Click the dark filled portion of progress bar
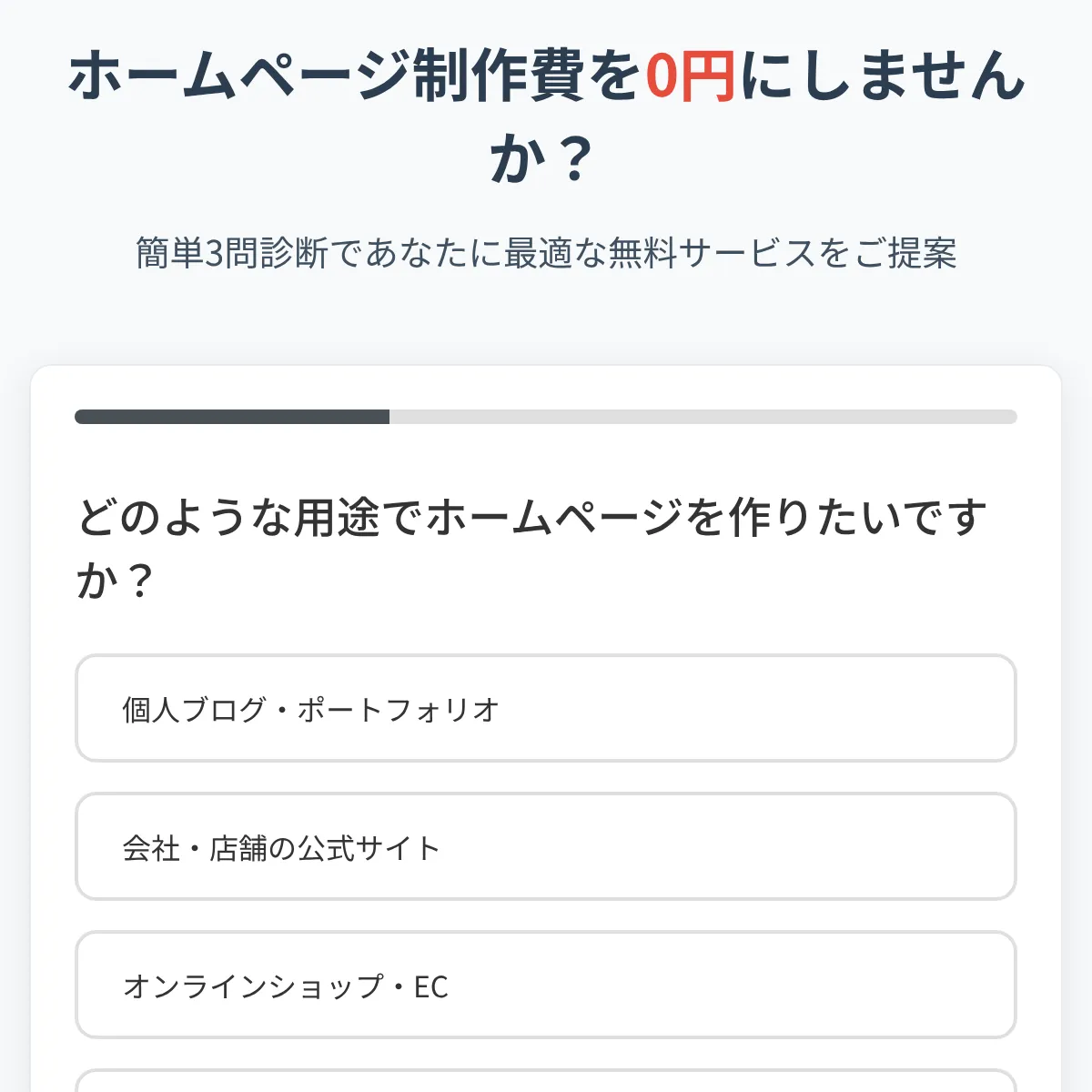The image size is (1092, 1092). click(232, 417)
